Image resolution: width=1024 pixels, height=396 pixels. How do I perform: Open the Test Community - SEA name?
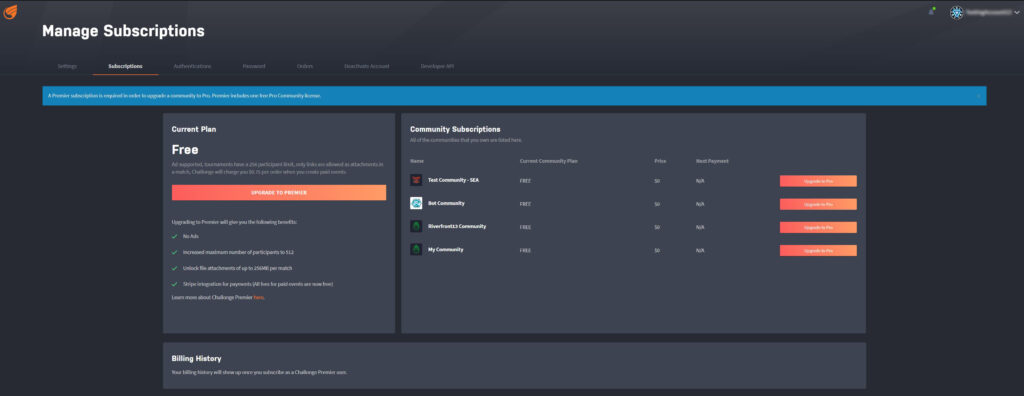click(x=453, y=180)
